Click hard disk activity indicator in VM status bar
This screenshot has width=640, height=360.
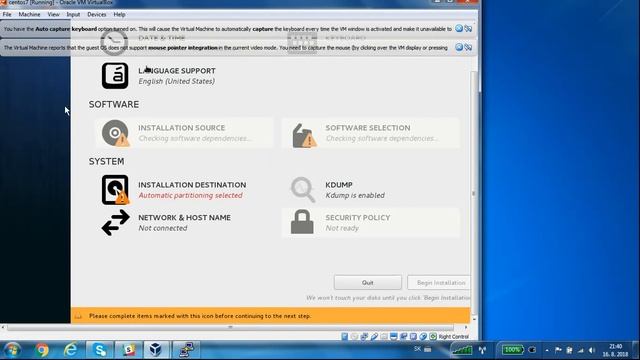[x=344, y=337]
